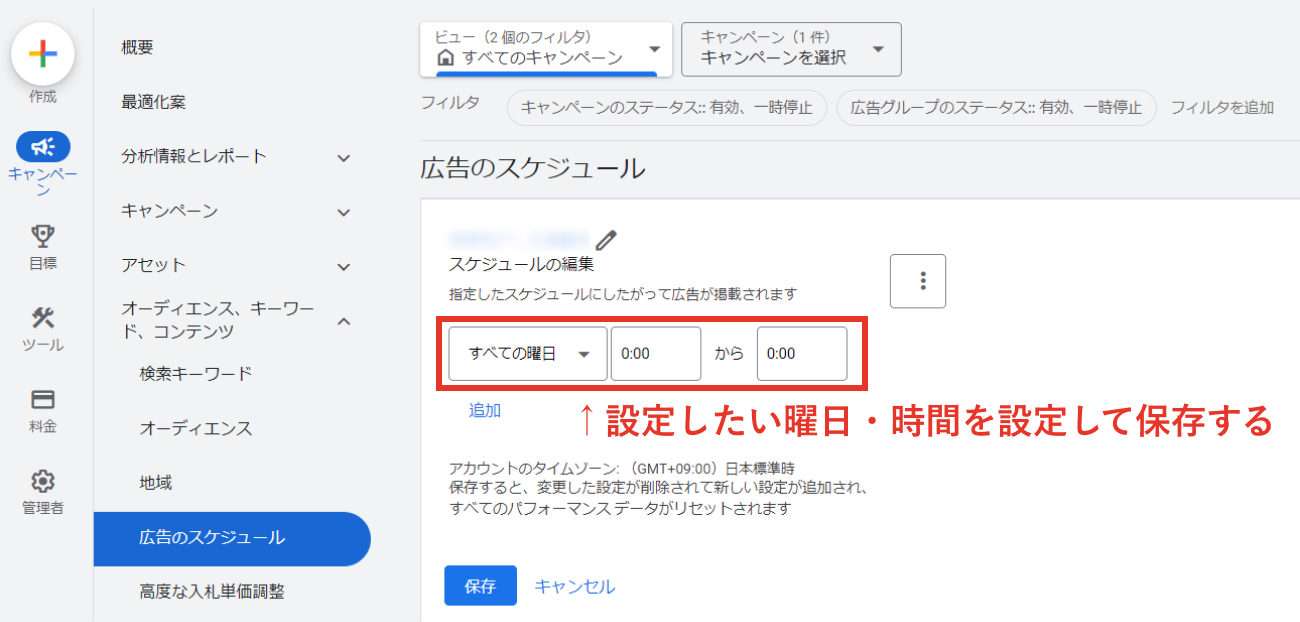Image resolution: width=1300 pixels, height=622 pixels.
Task: Open 地域 sub-item
Action: pyautogui.click(x=156, y=483)
